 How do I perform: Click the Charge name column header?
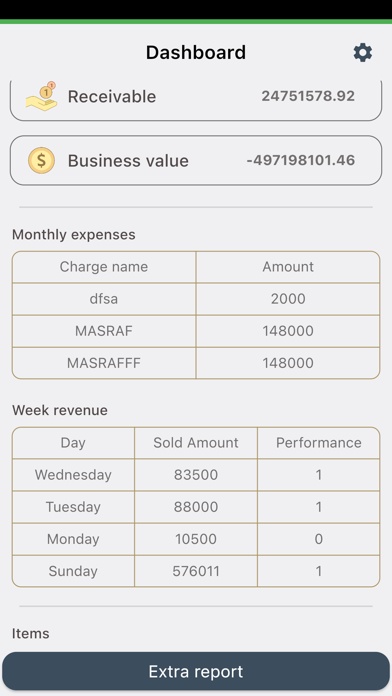pyautogui.click(x=104, y=267)
